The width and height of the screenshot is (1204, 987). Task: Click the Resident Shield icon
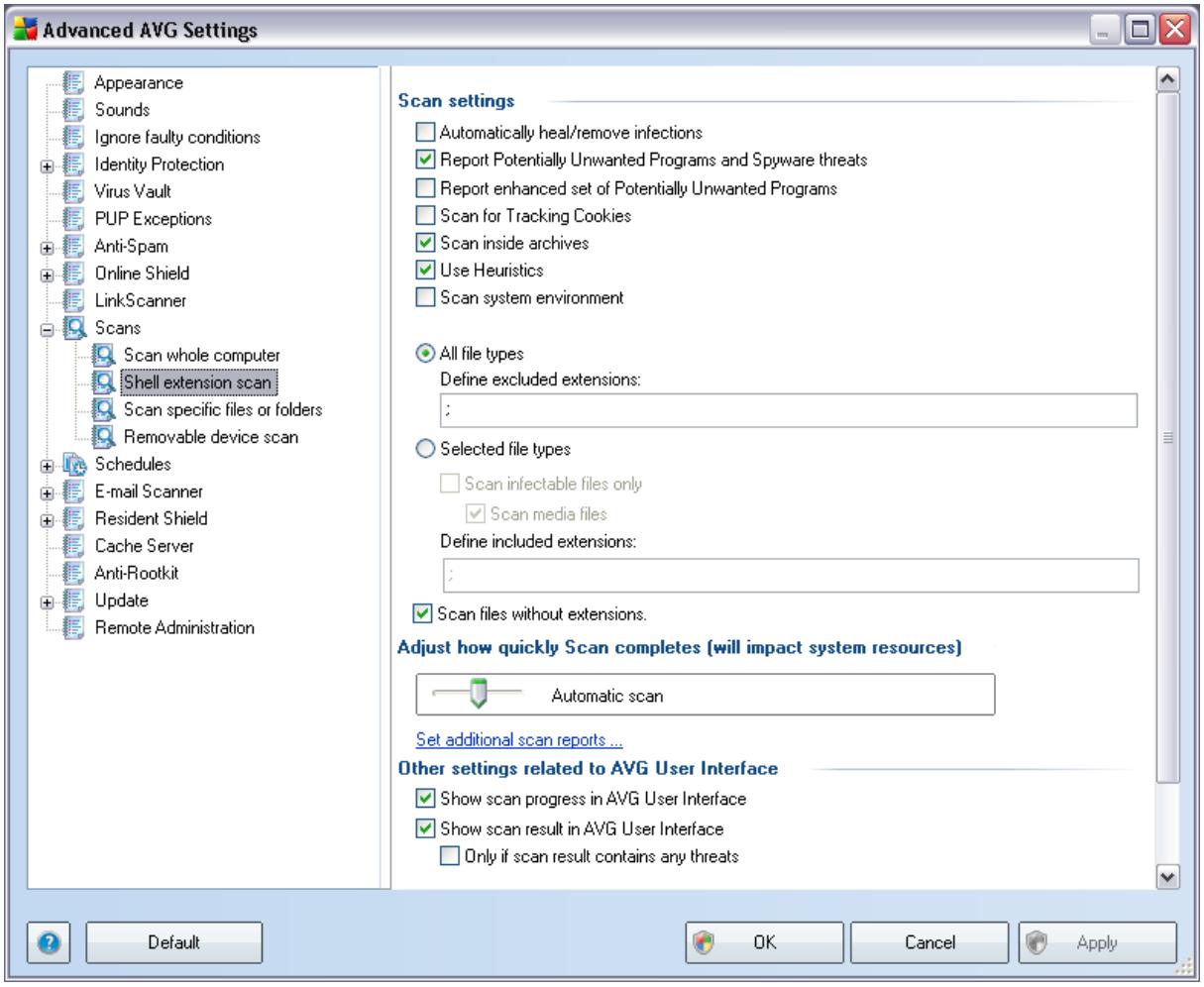click(74, 518)
